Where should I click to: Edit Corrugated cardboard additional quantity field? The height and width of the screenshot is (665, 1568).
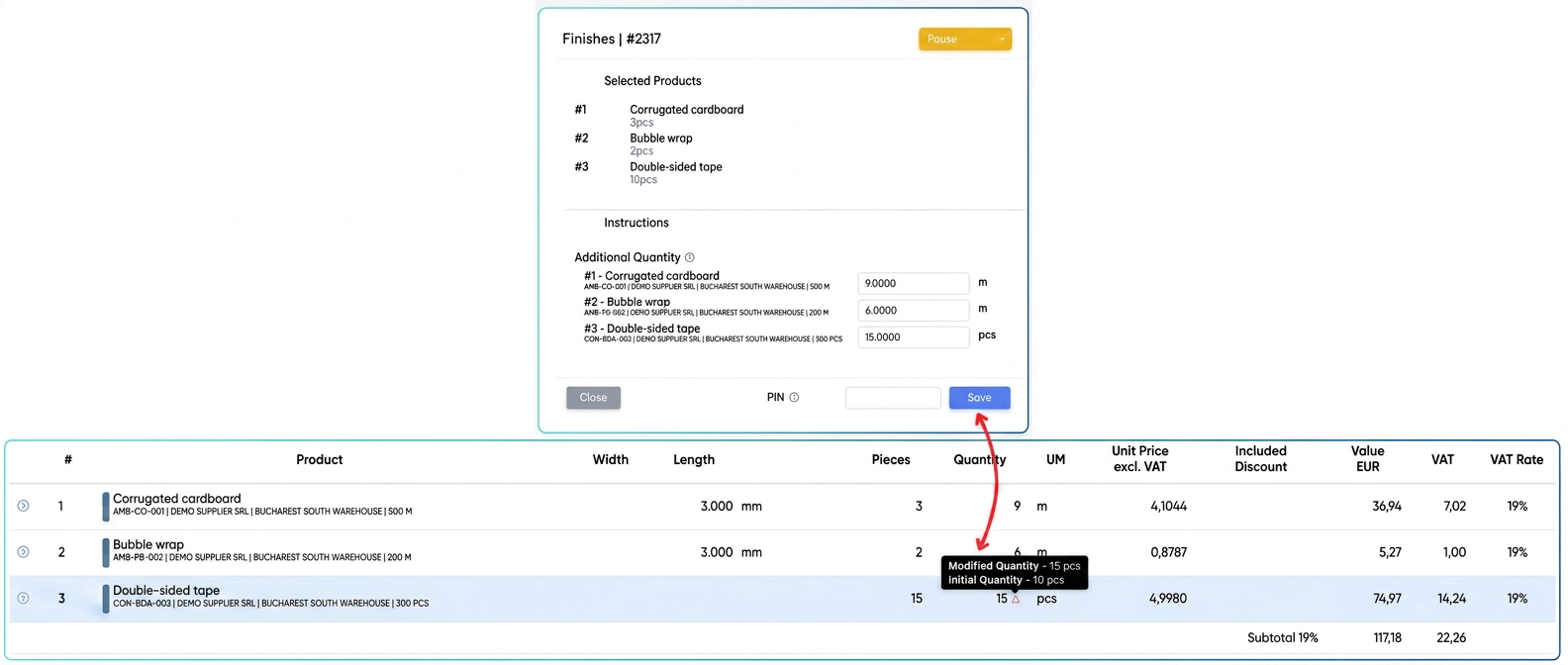(x=913, y=283)
